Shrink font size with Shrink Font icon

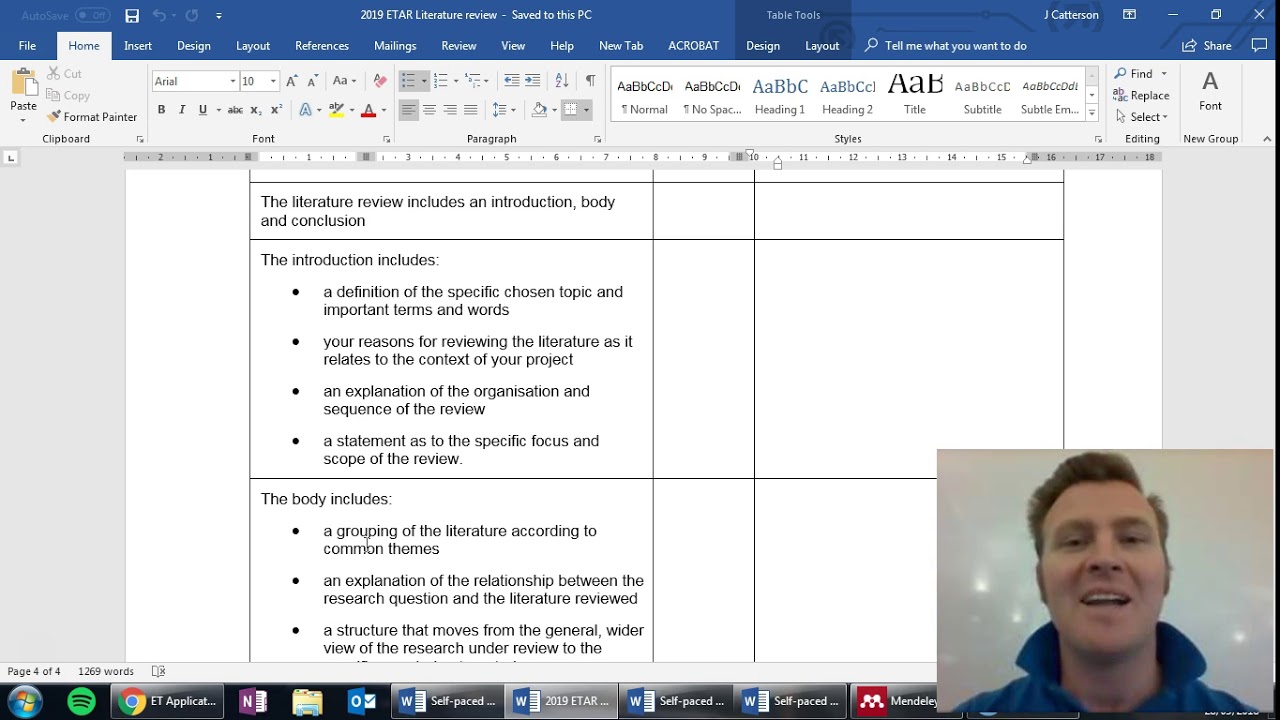coord(312,81)
